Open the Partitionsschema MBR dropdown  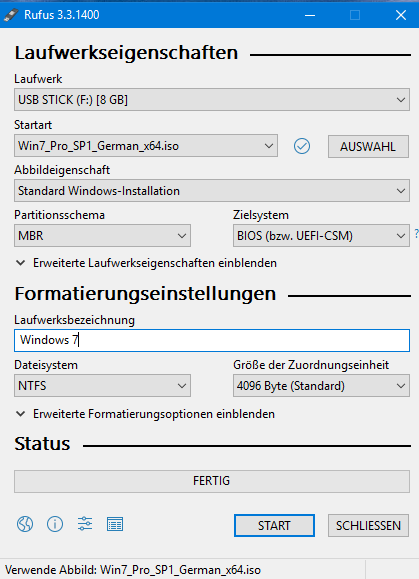[102, 236]
